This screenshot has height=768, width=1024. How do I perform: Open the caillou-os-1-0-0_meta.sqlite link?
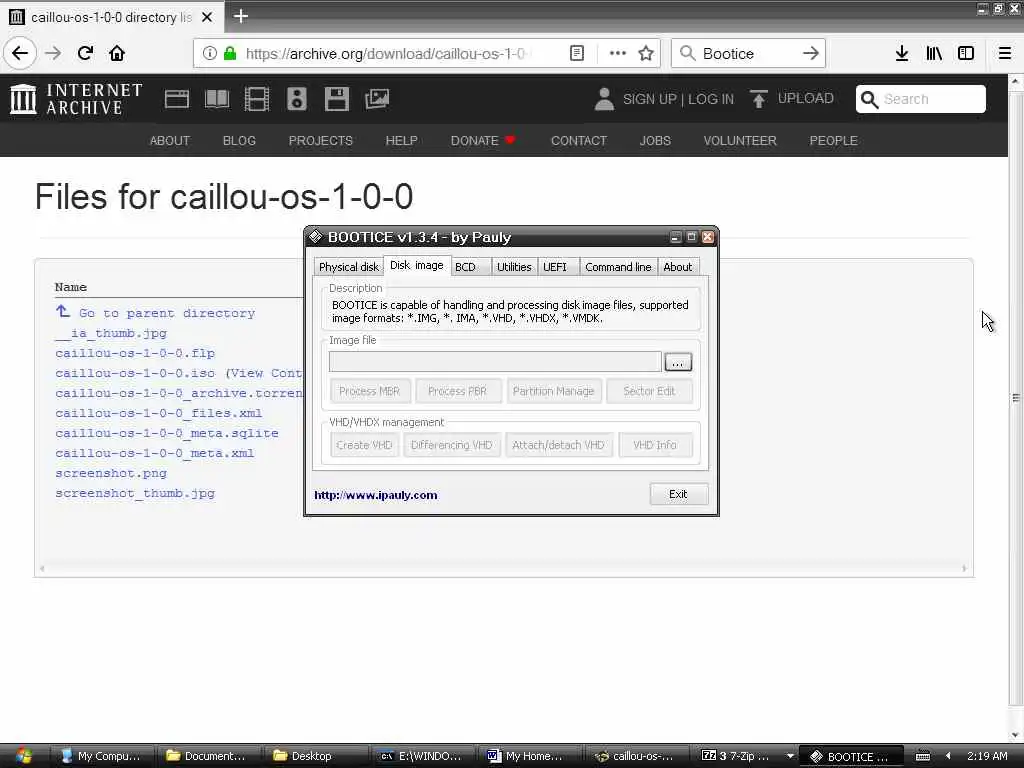[x=167, y=433]
